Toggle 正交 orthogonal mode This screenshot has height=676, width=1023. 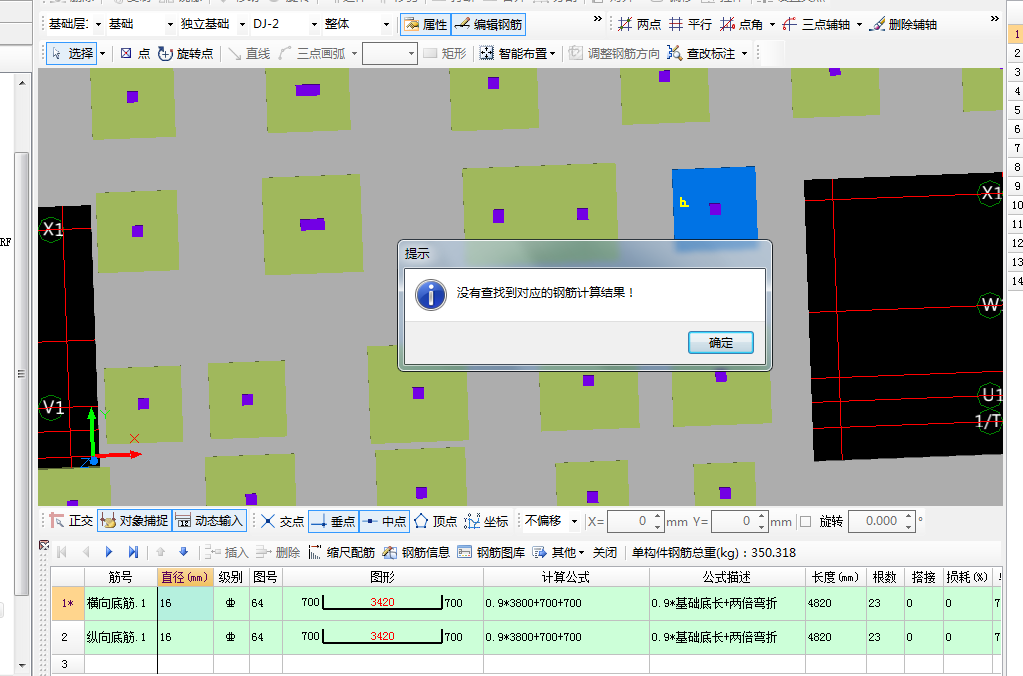click(x=72, y=521)
